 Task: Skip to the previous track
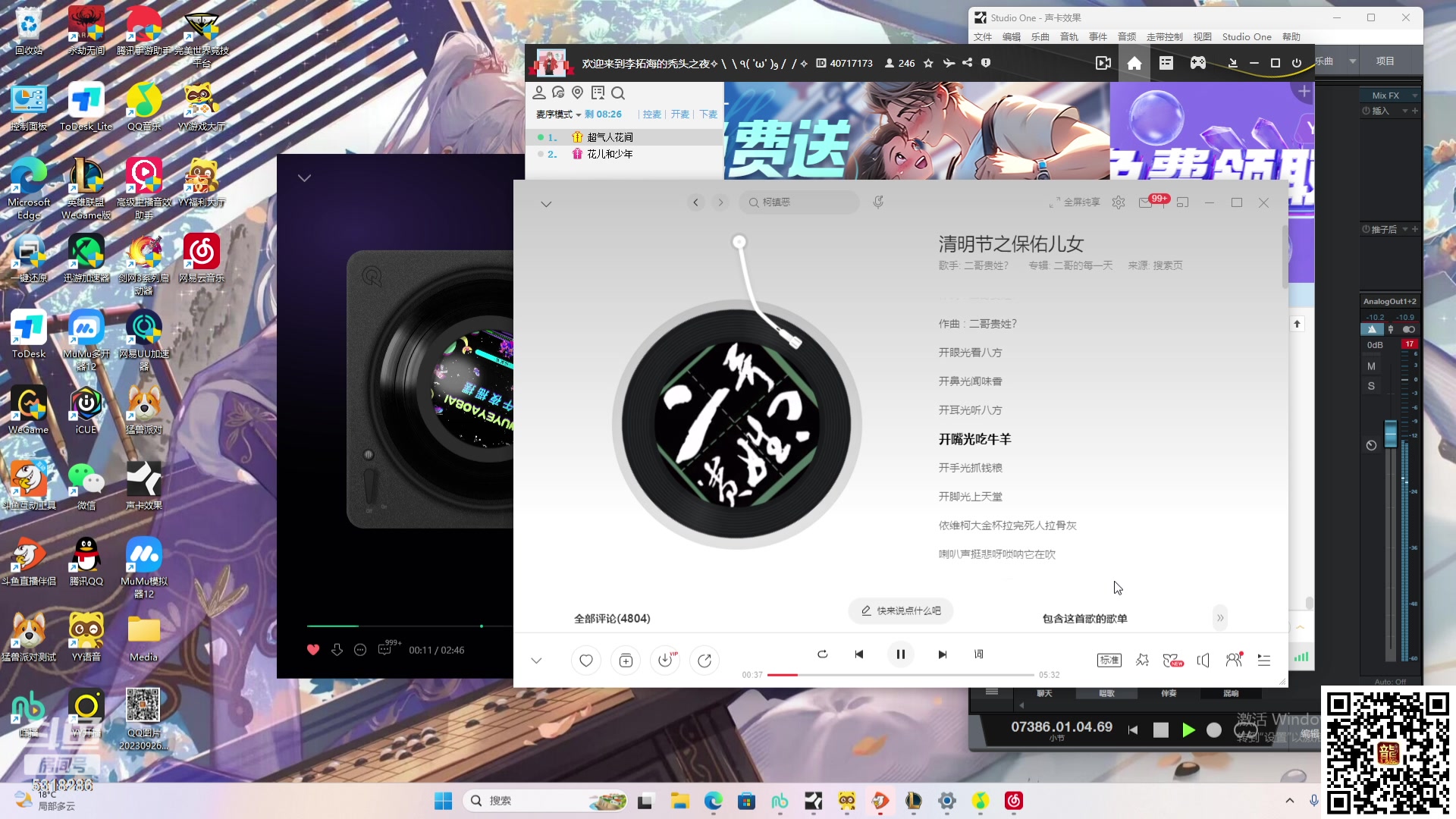[x=859, y=654]
